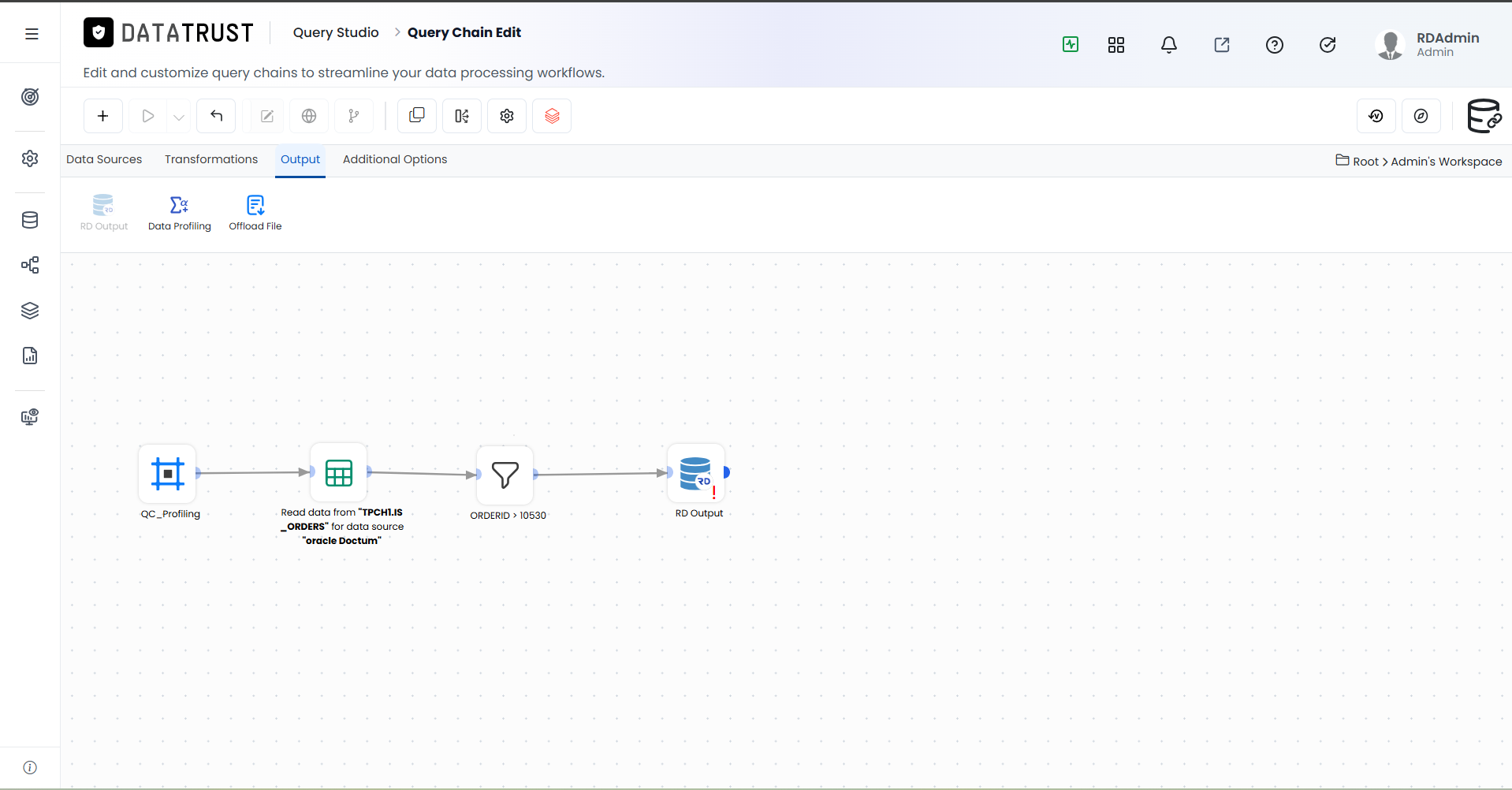
Task: Select the ORDERID filter node
Action: [x=505, y=475]
